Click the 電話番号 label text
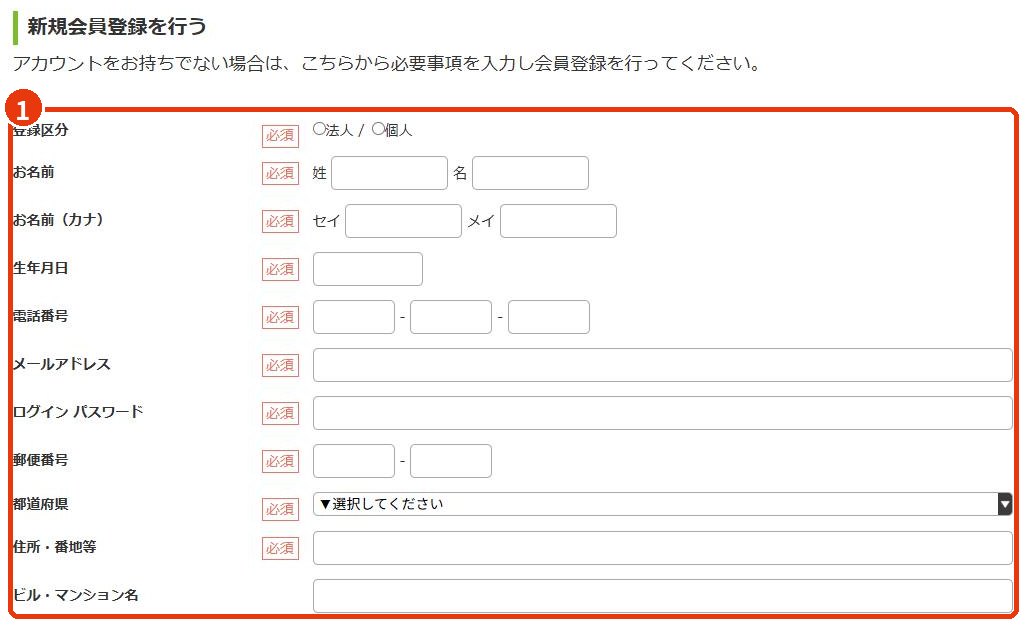 (x=41, y=316)
